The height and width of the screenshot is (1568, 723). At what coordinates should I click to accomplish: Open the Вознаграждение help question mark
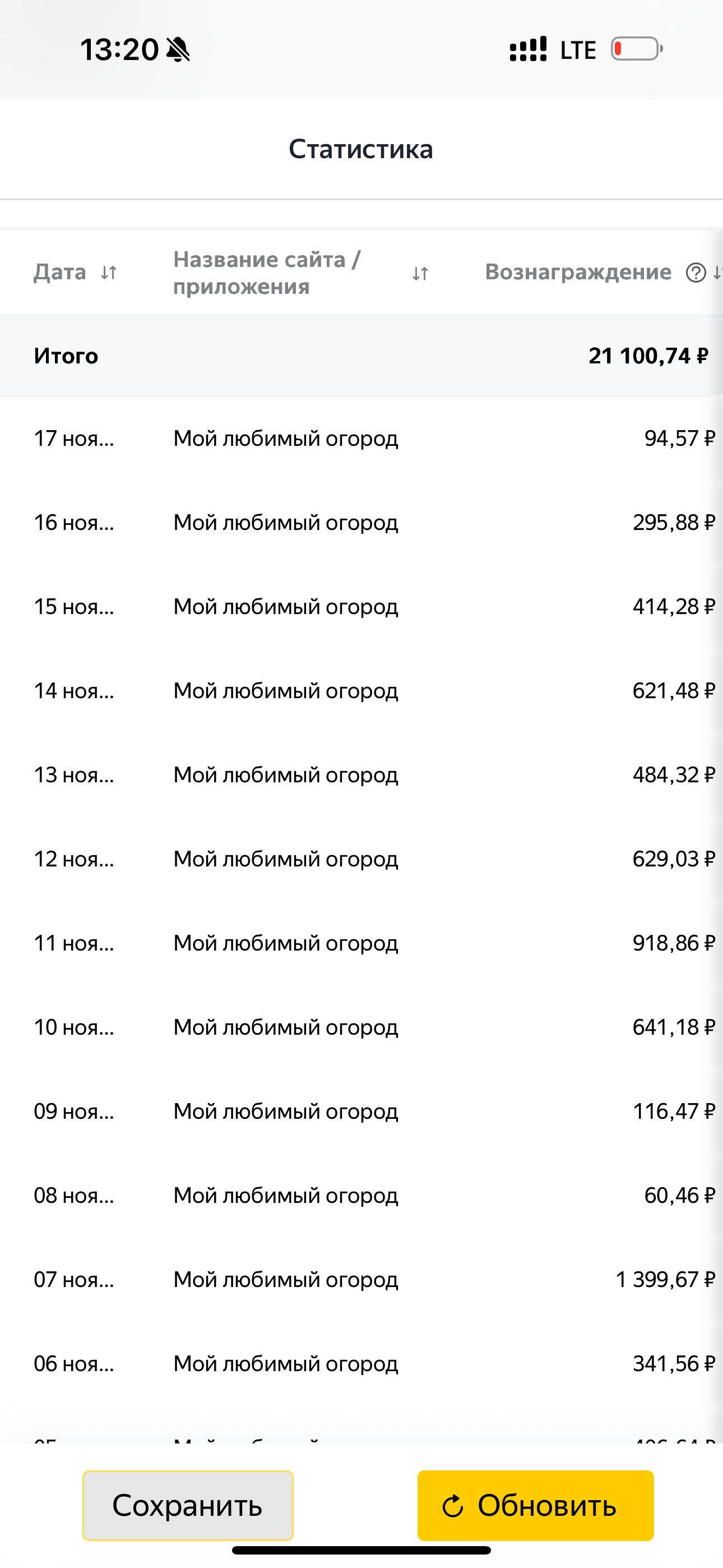(x=696, y=273)
